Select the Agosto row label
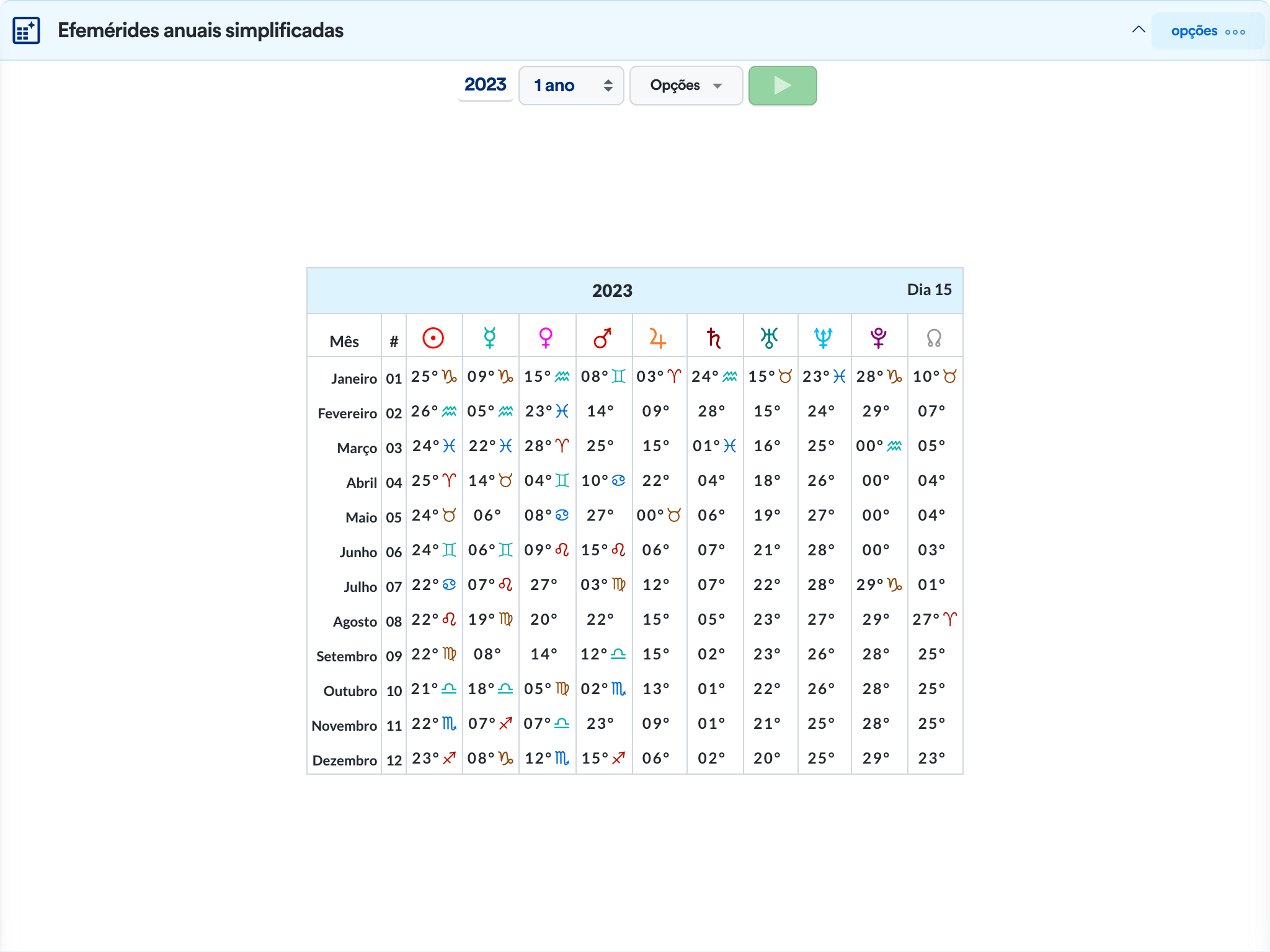This screenshot has width=1270, height=952. click(355, 622)
